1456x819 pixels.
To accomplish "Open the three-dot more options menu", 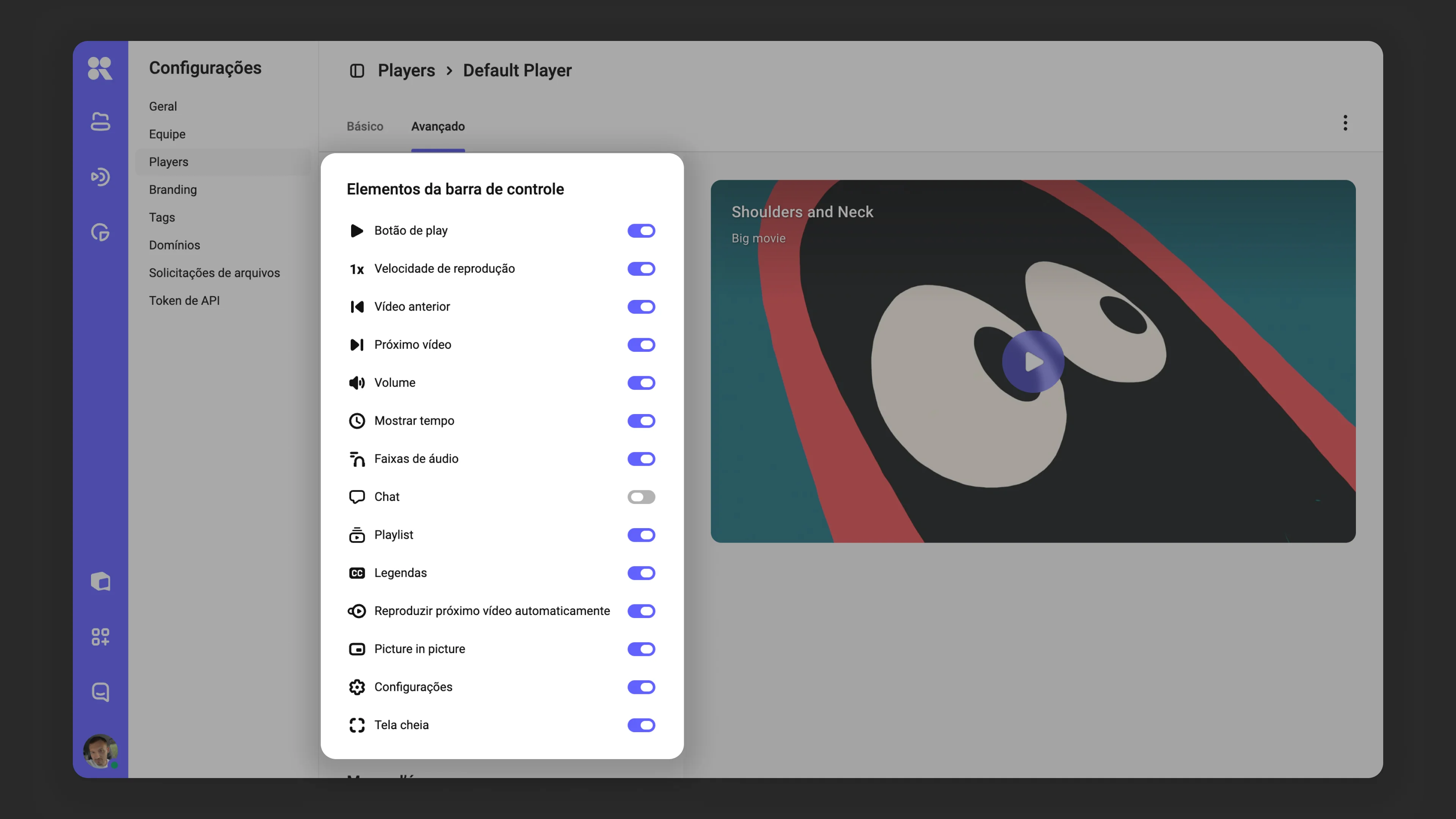I will coord(1345,122).
